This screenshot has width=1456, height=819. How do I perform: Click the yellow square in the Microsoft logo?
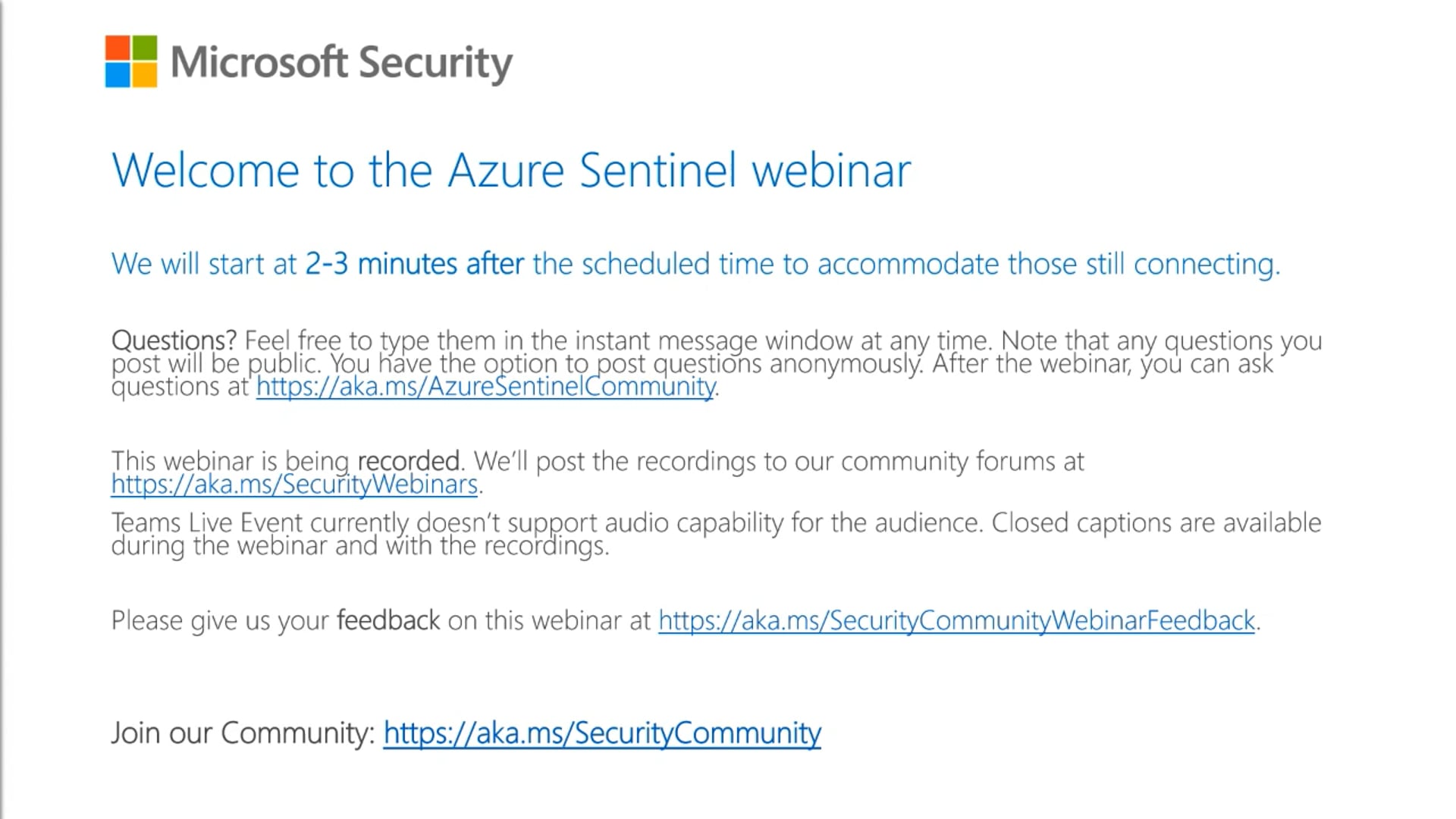pos(145,75)
